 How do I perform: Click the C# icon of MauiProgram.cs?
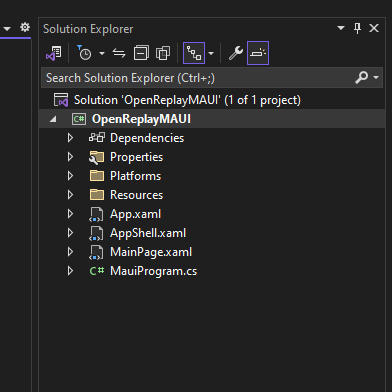point(97,271)
